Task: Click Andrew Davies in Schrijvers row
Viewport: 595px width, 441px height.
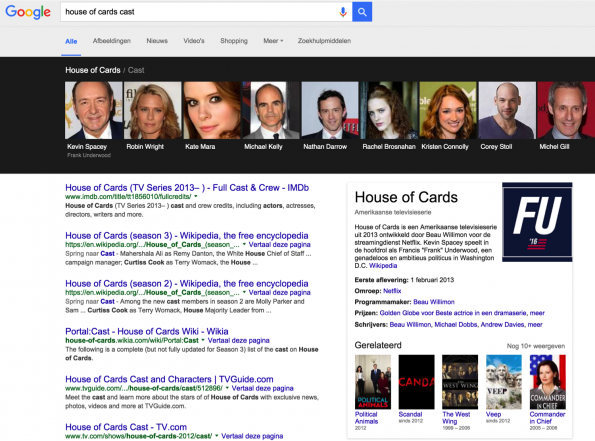Action: [503, 324]
